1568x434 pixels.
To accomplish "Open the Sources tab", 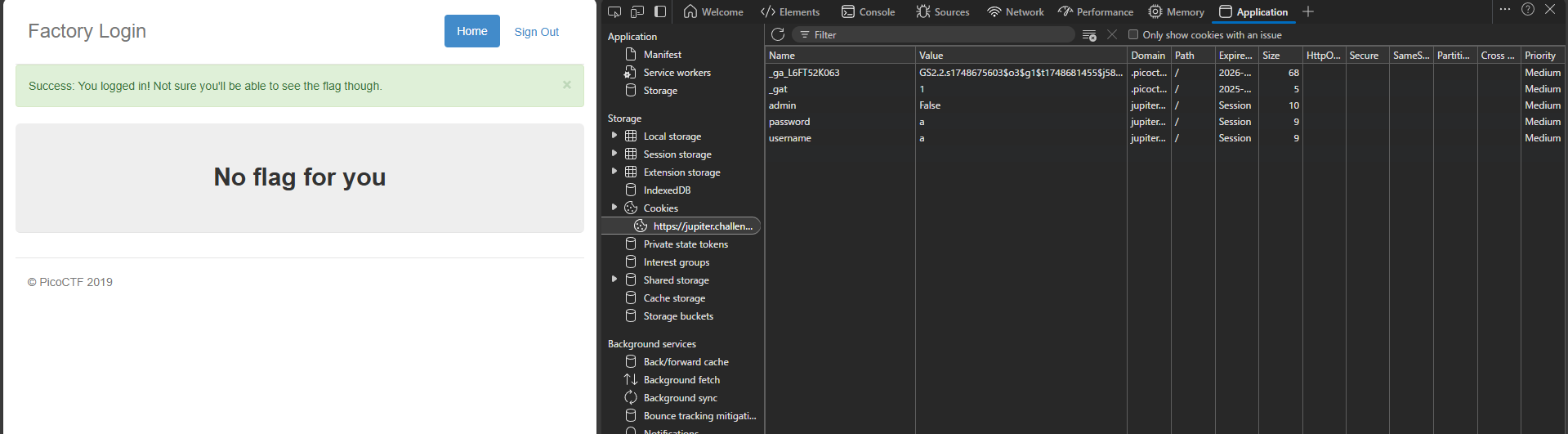I will [943, 11].
